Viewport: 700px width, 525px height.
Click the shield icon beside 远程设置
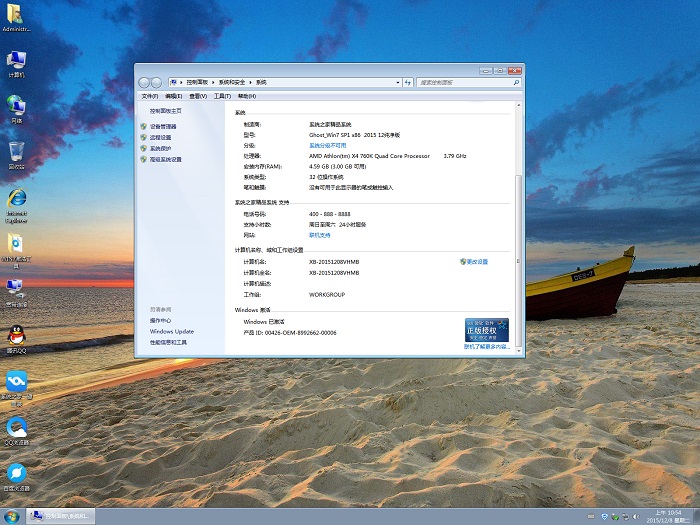[x=144, y=138]
